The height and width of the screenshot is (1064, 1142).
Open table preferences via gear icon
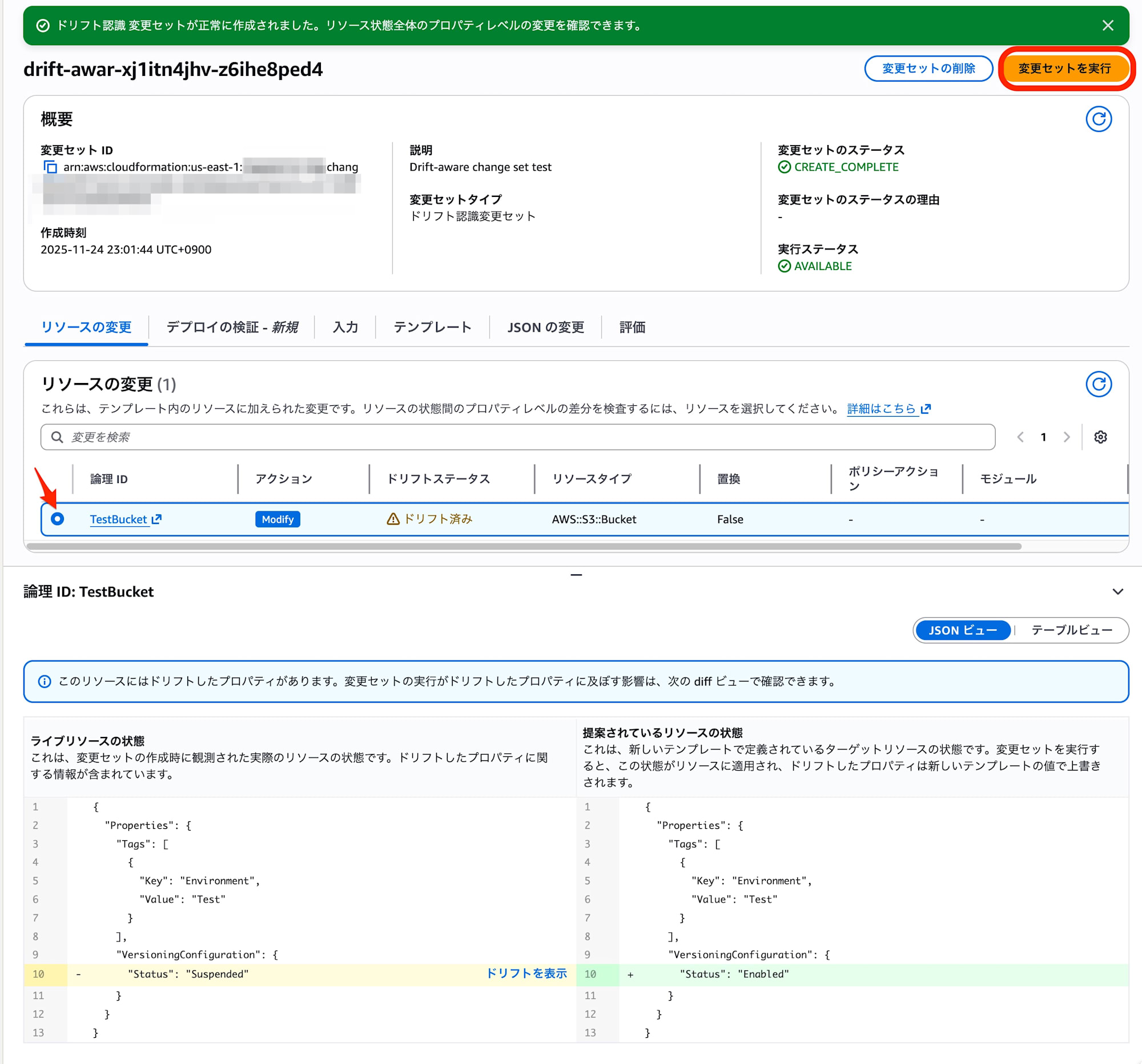tap(1101, 437)
